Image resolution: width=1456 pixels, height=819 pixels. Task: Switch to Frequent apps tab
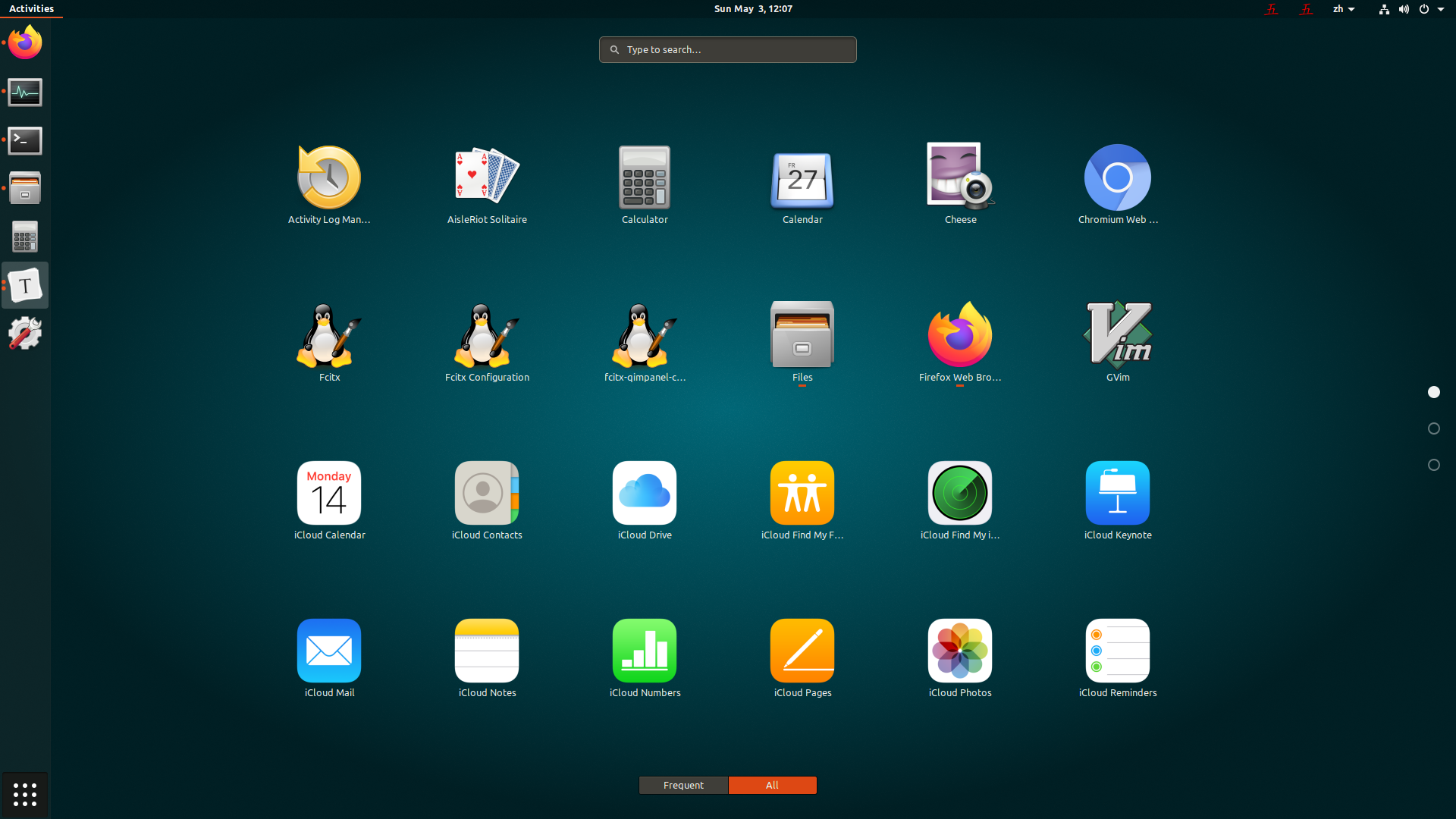click(683, 785)
